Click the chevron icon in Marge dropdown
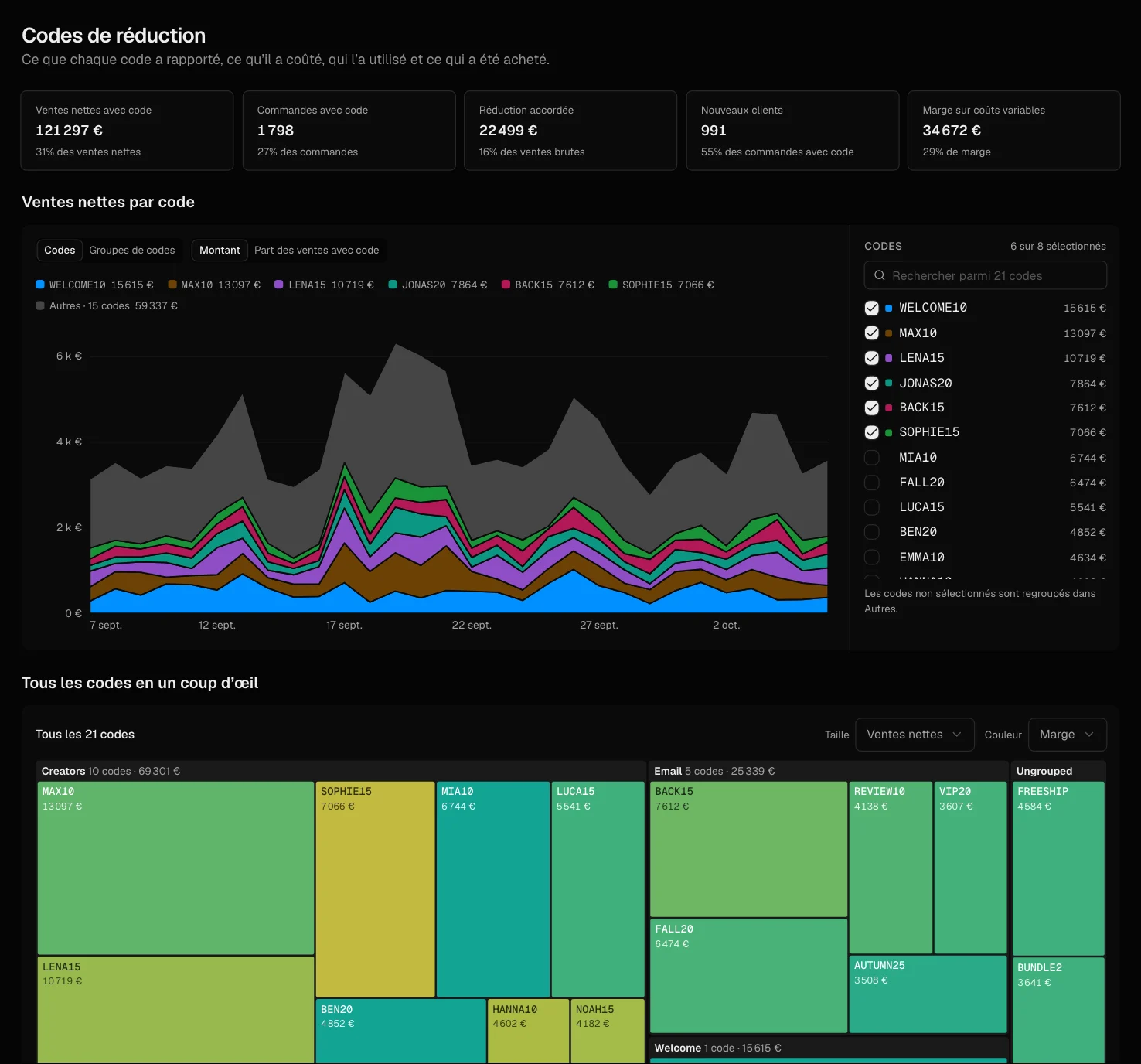This screenshot has height=1064, width=1141. 1089,735
